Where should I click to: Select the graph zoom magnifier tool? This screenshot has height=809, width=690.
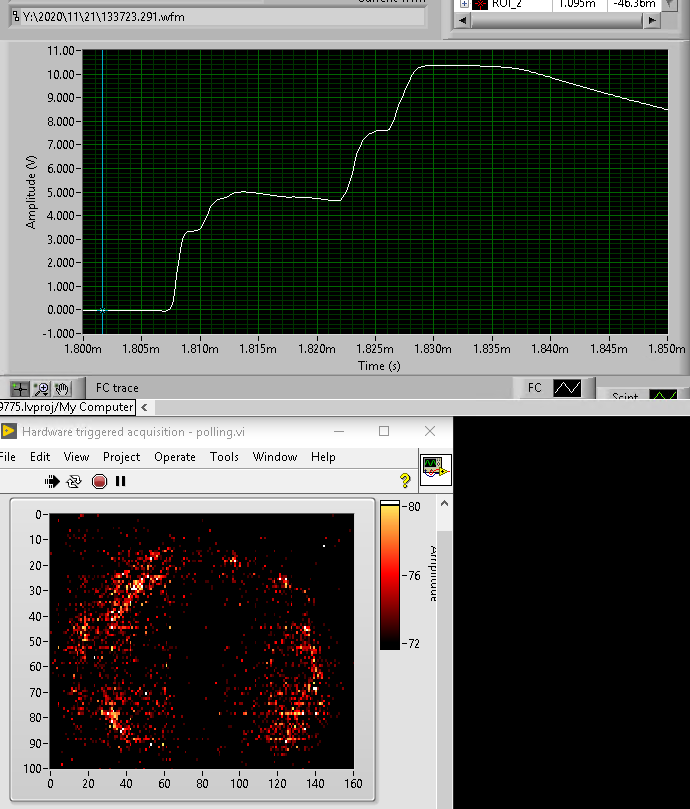click(x=41, y=388)
